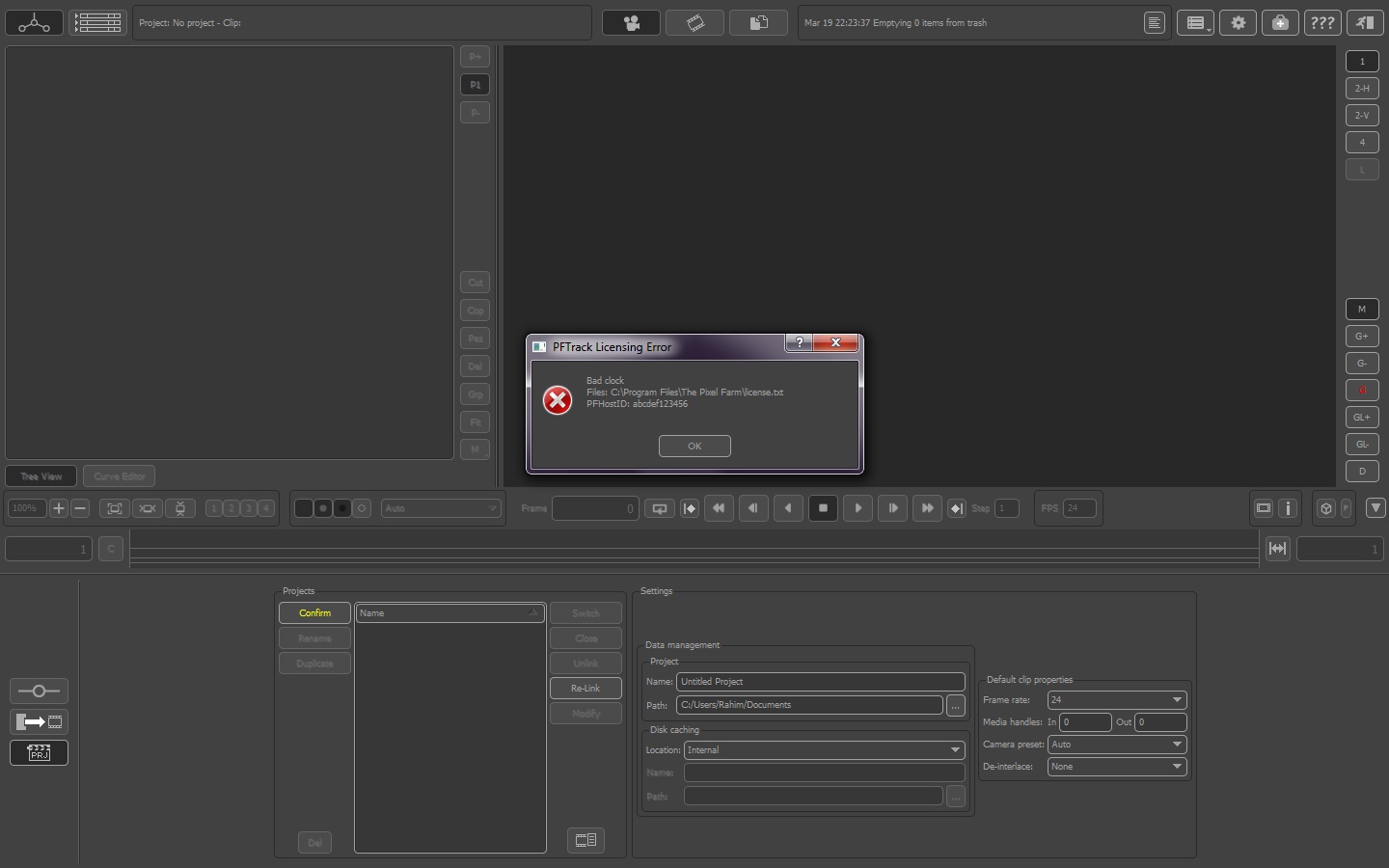Open the list layout dropdown icon
The image size is (1389, 868).
pyautogui.click(x=1196, y=22)
